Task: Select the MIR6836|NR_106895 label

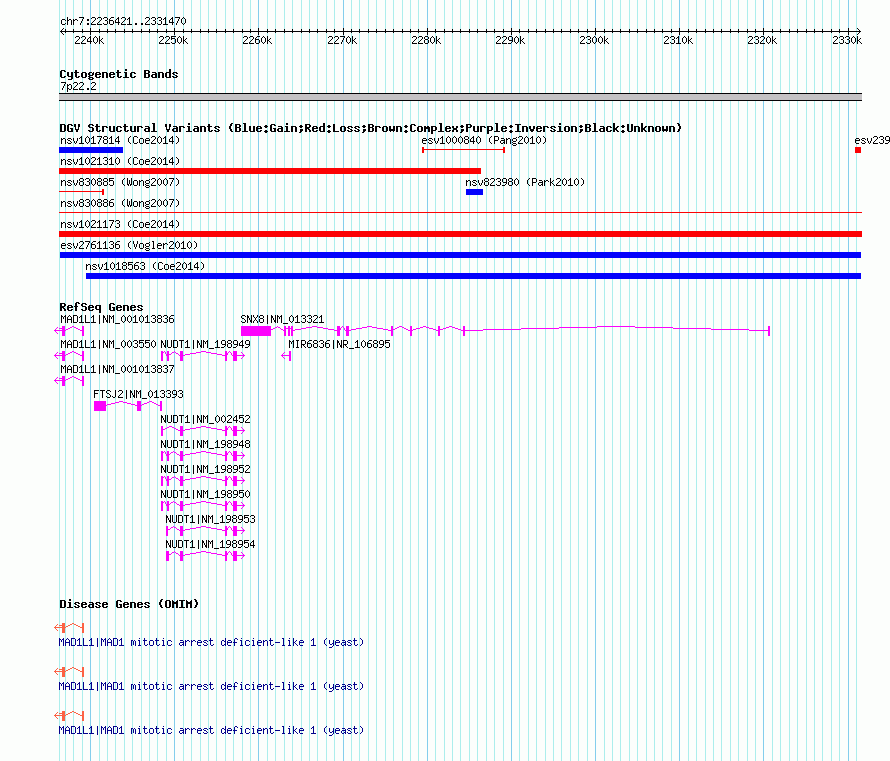Action: [x=339, y=344]
